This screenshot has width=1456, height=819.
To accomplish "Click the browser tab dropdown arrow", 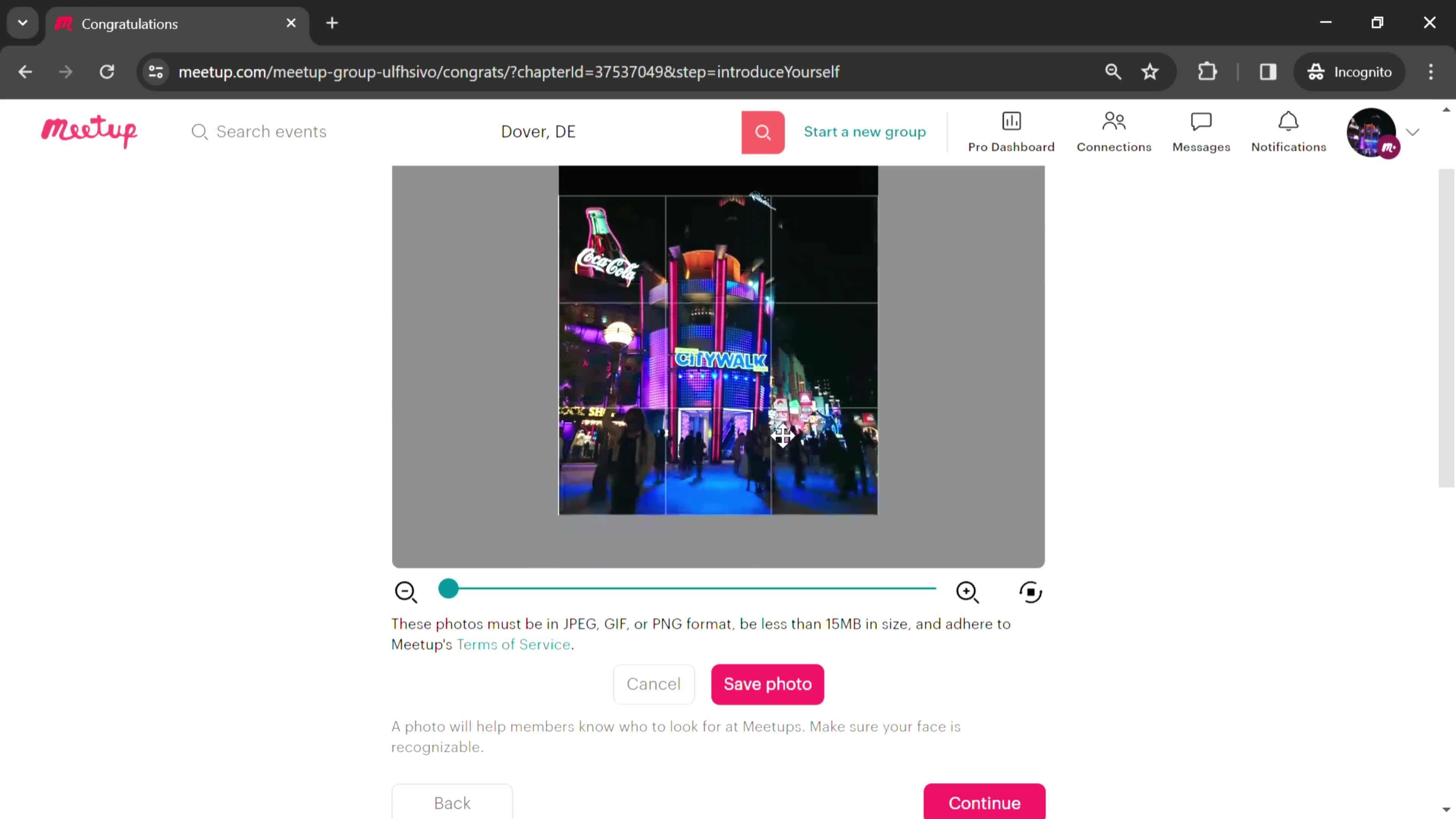I will tap(22, 23).
